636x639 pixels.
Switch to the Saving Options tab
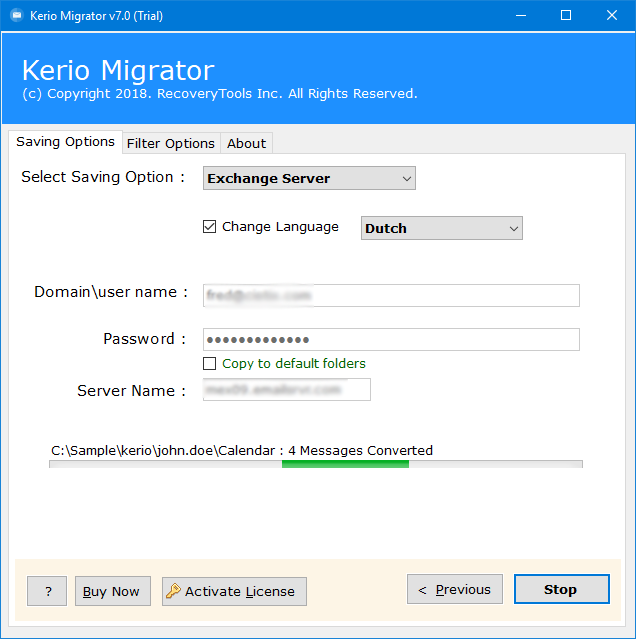(65, 142)
